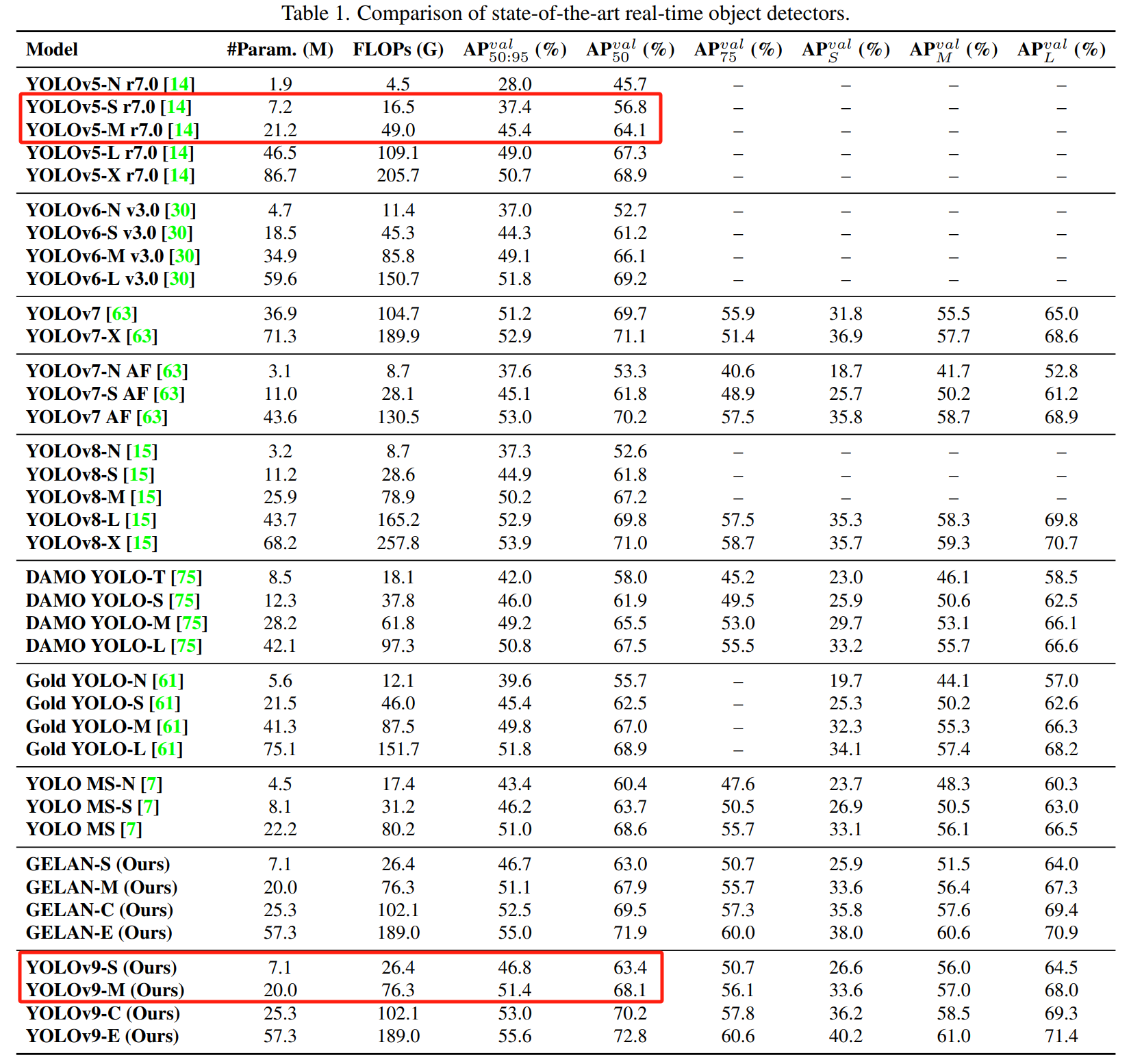1142x1064 pixels.
Task: Select the 205.7 FLOPs value for YOLOv5-X
Action: 398,175
